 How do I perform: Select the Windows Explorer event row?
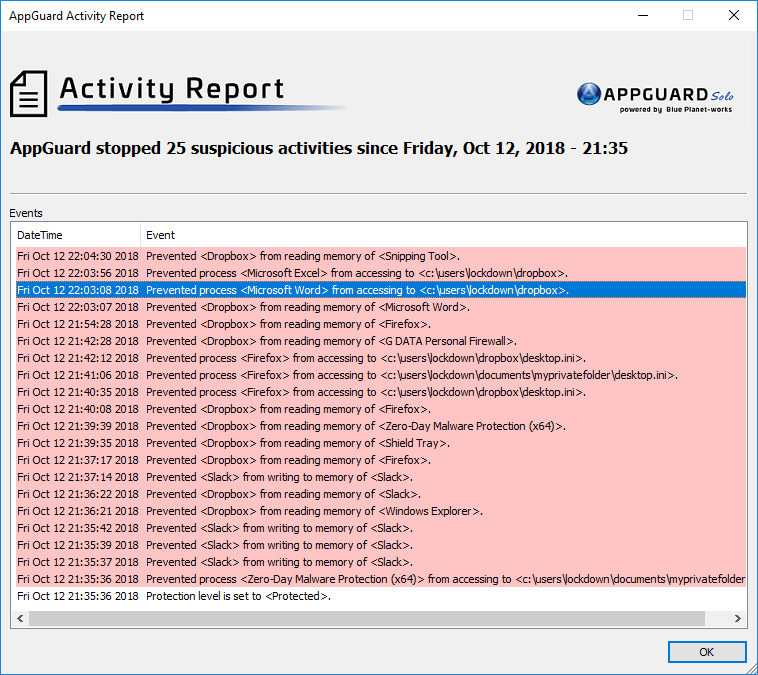(x=381, y=511)
